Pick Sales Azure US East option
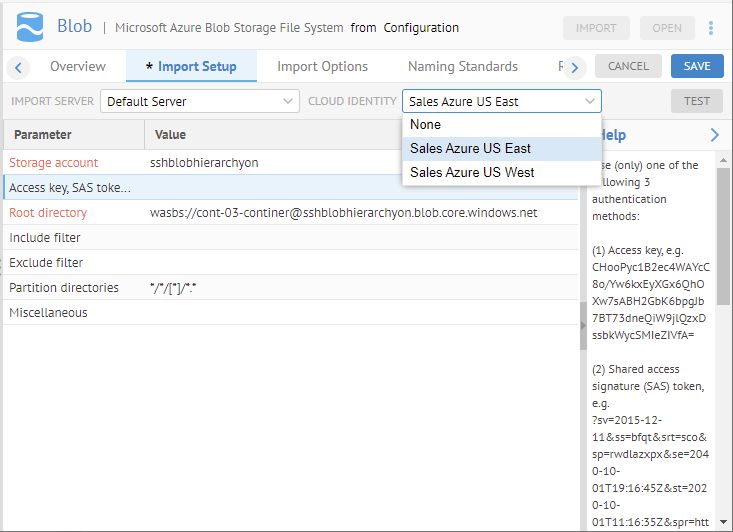 point(470,148)
